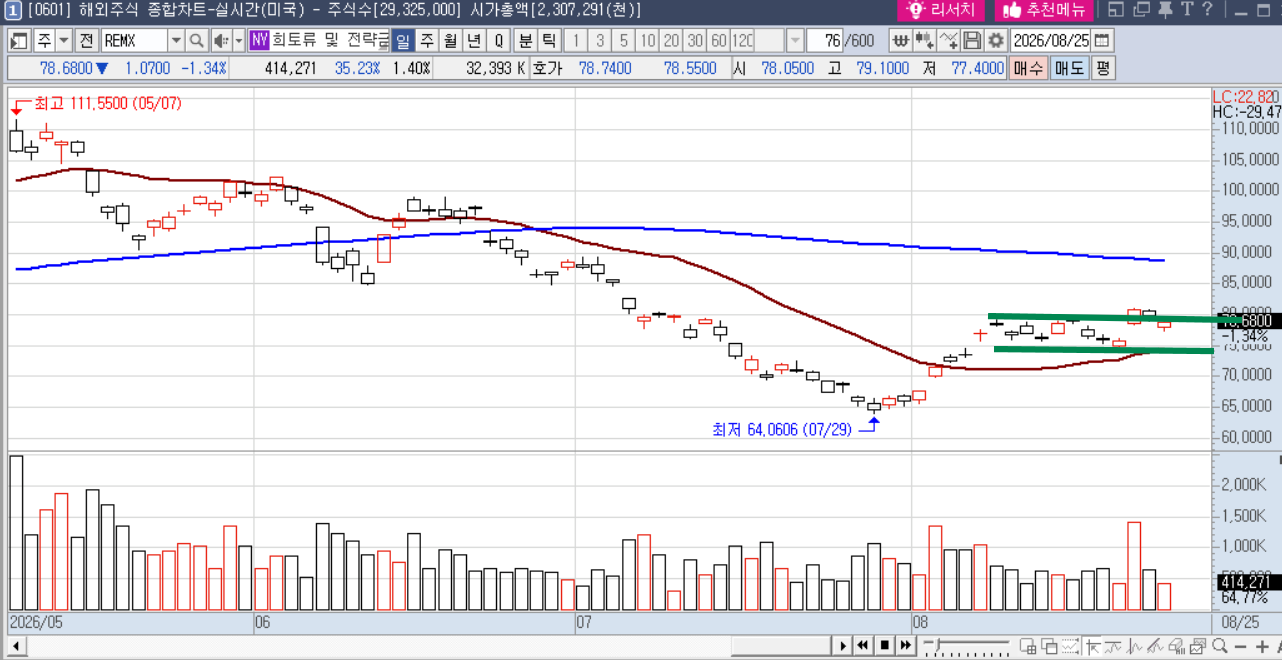Click the add line comparison chart icon
1282x660 pixels.
[x=948, y=41]
